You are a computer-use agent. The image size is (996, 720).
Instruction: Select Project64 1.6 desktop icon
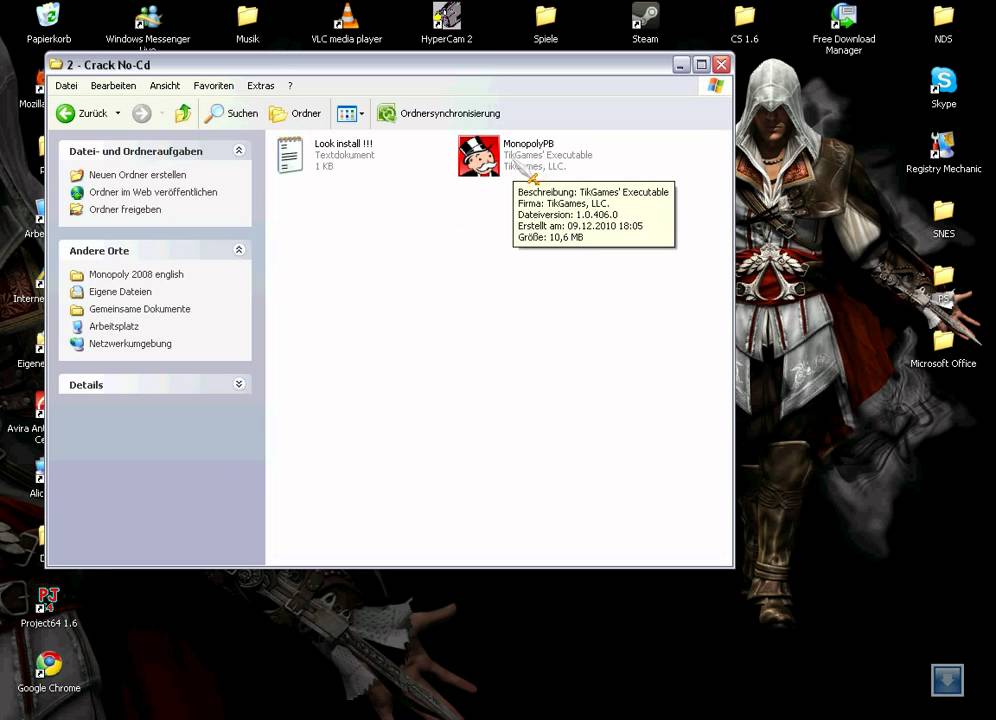pos(48,607)
